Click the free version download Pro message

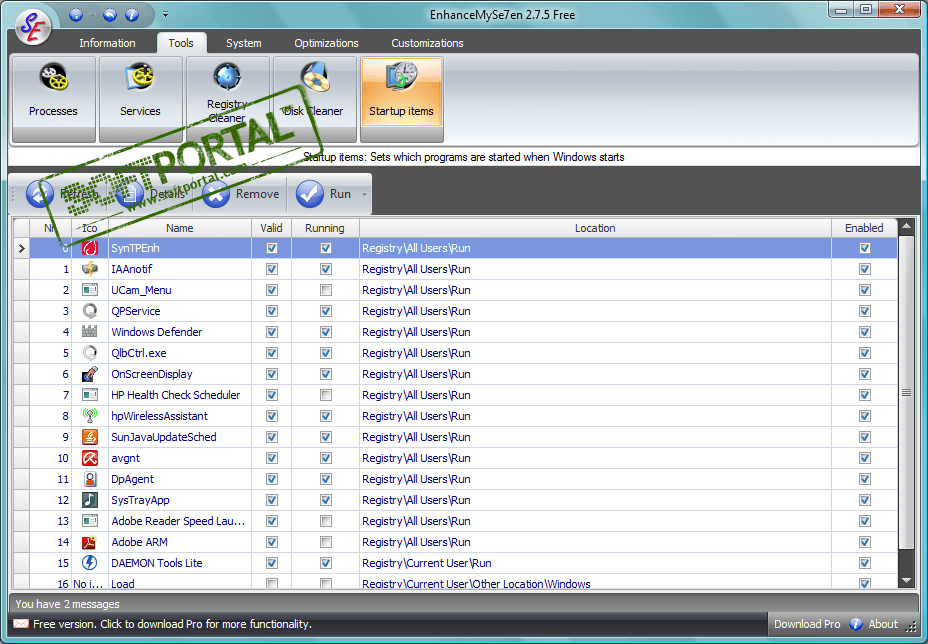point(172,624)
